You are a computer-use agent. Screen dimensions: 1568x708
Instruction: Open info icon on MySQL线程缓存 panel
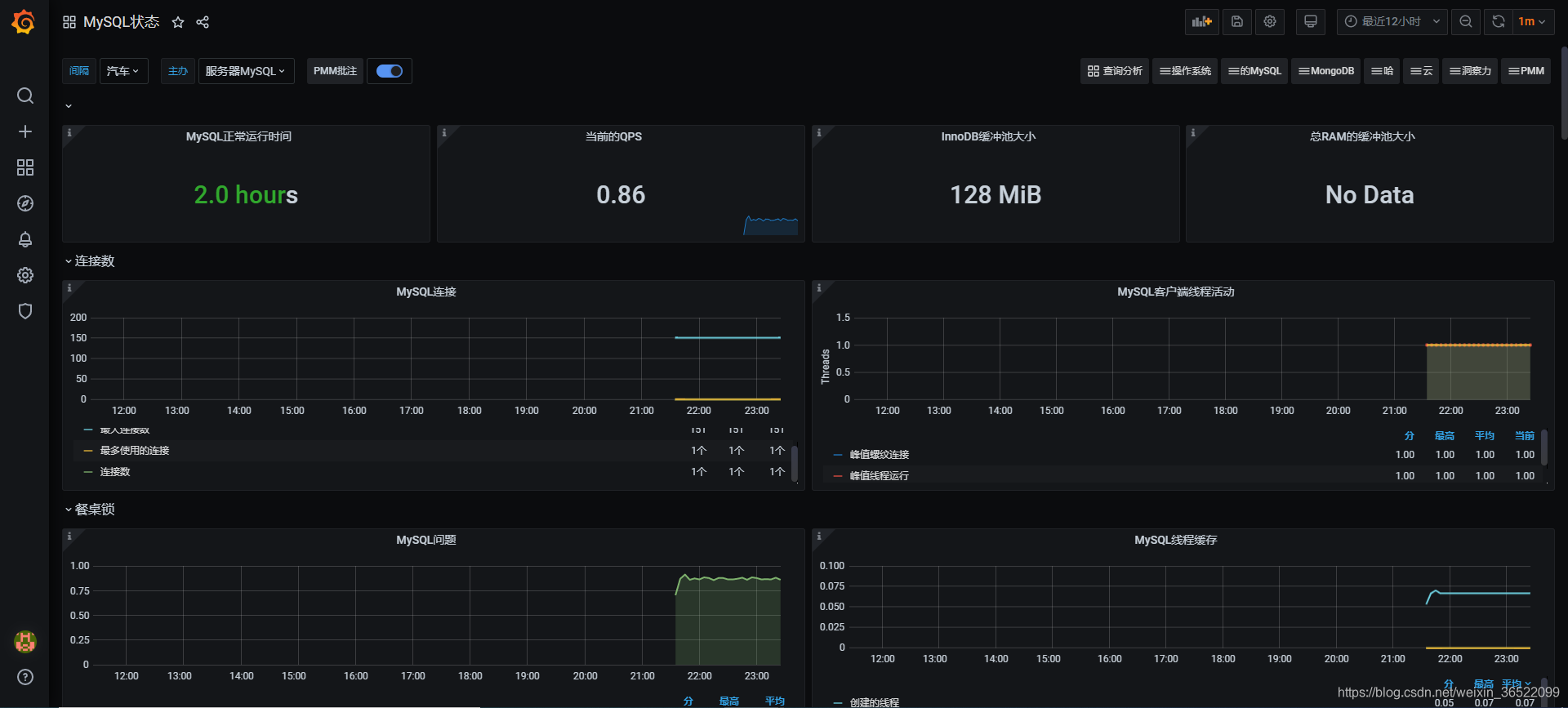[818, 536]
